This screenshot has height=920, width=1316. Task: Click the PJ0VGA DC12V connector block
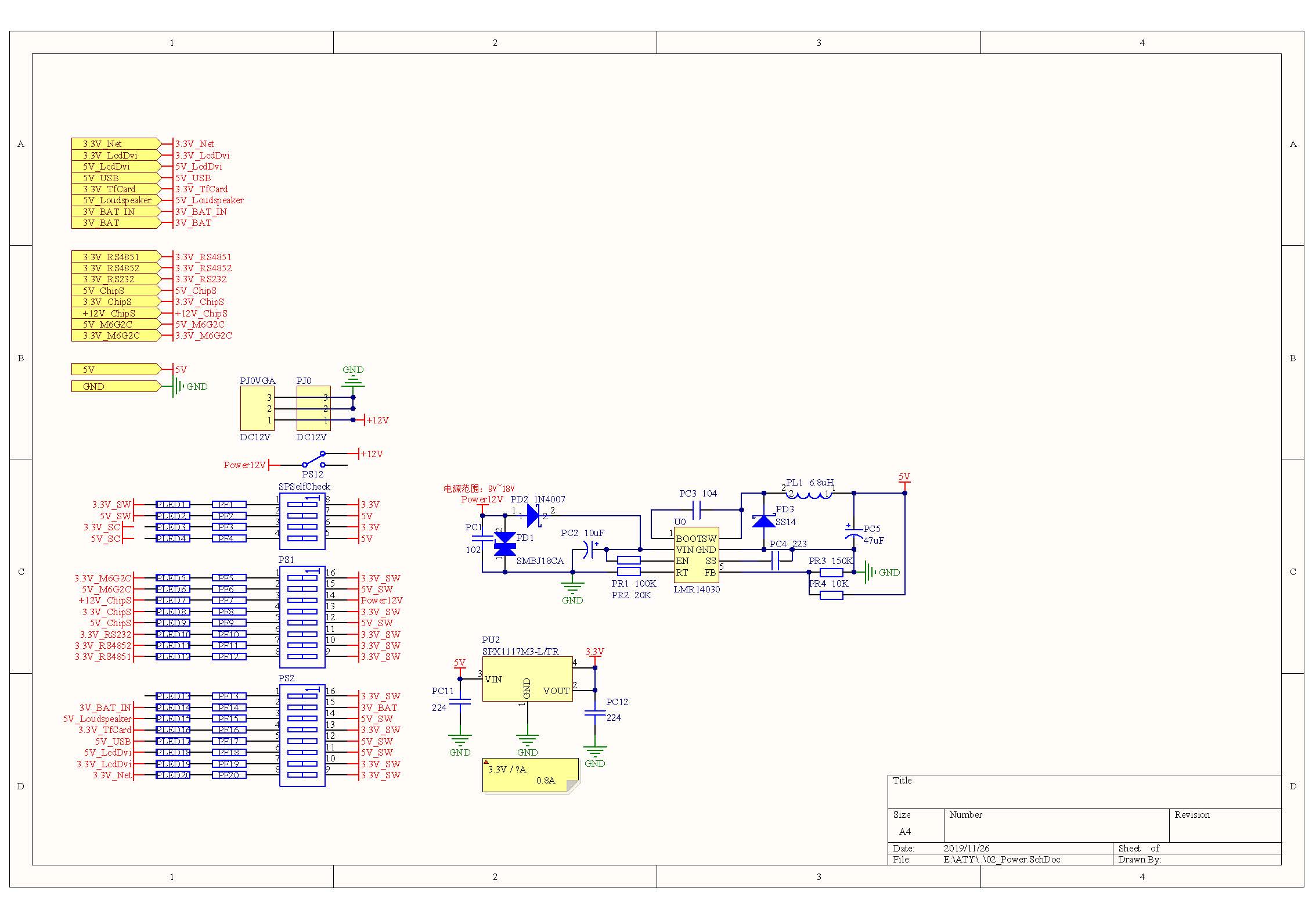(x=257, y=408)
